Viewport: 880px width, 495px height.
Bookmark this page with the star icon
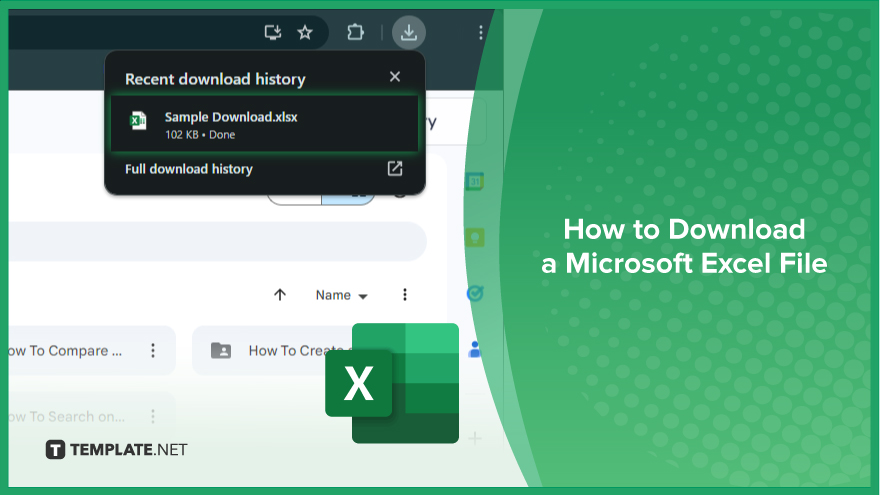tap(305, 33)
